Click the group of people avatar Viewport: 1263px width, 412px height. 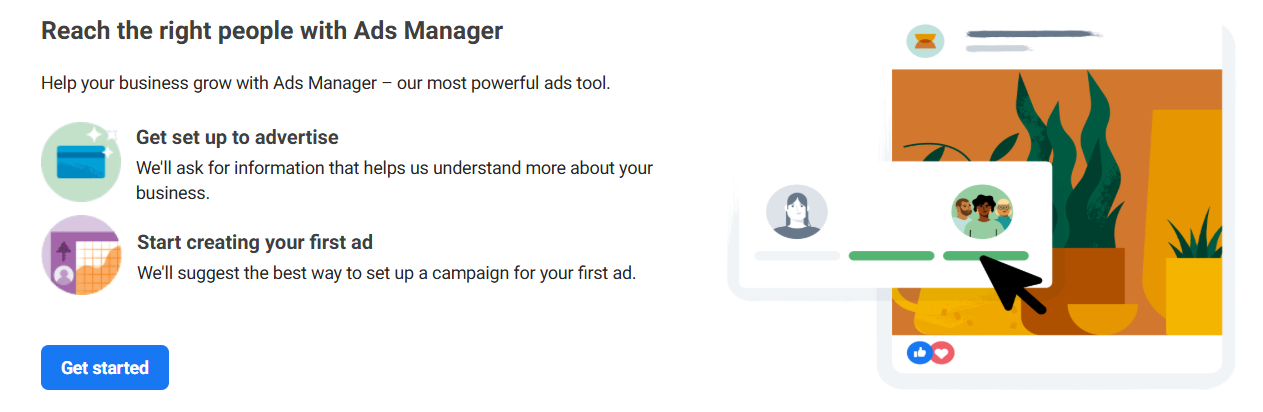982,212
